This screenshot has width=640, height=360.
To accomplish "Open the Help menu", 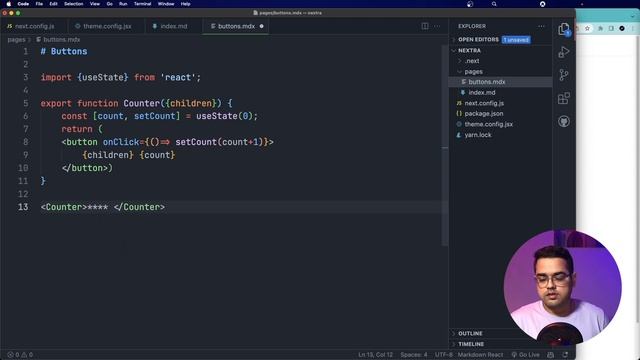I will coord(186,4).
